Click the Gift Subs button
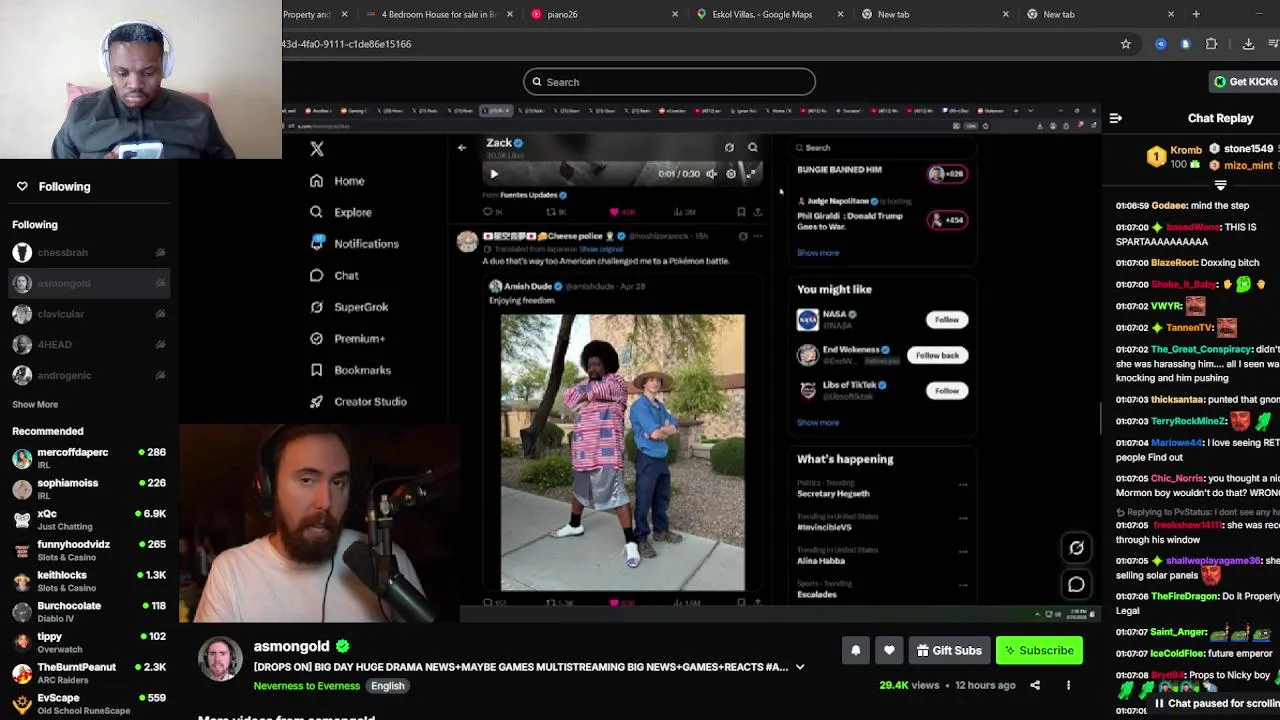Viewport: 1280px width, 720px height. (x=949, y=650)
